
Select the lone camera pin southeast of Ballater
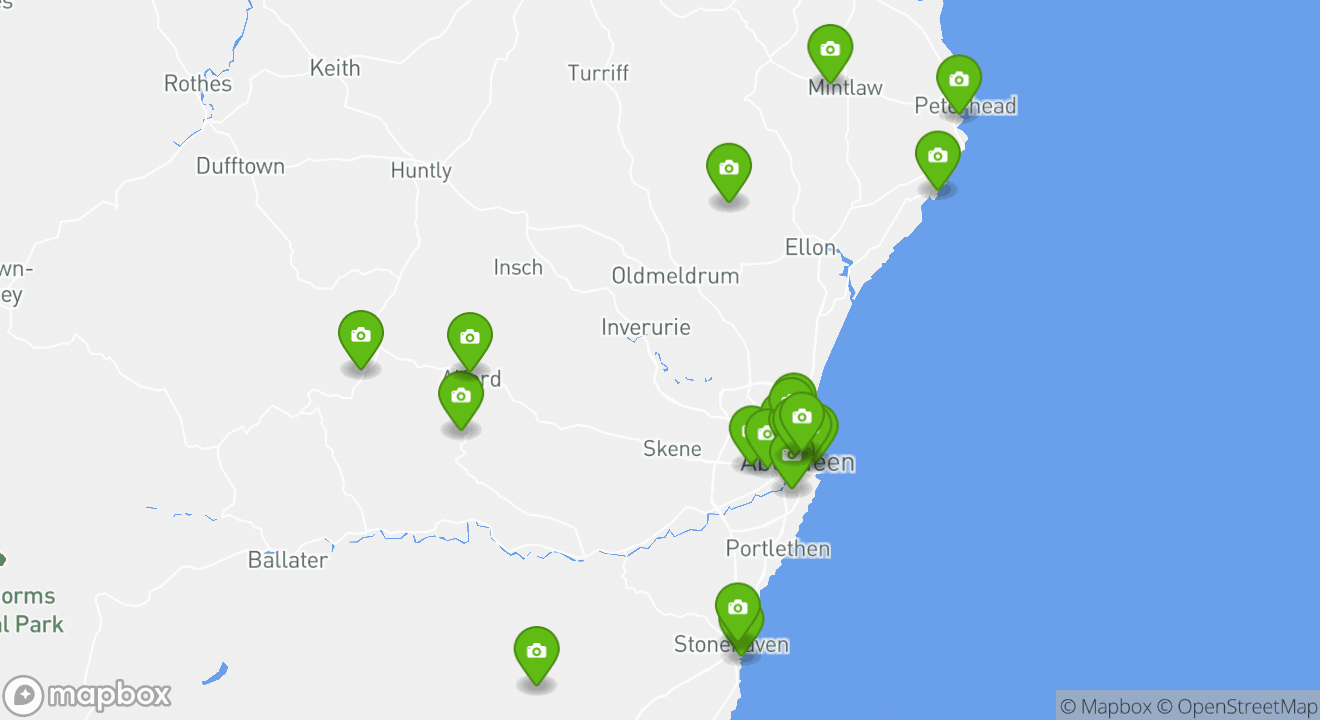pos(537,653)
